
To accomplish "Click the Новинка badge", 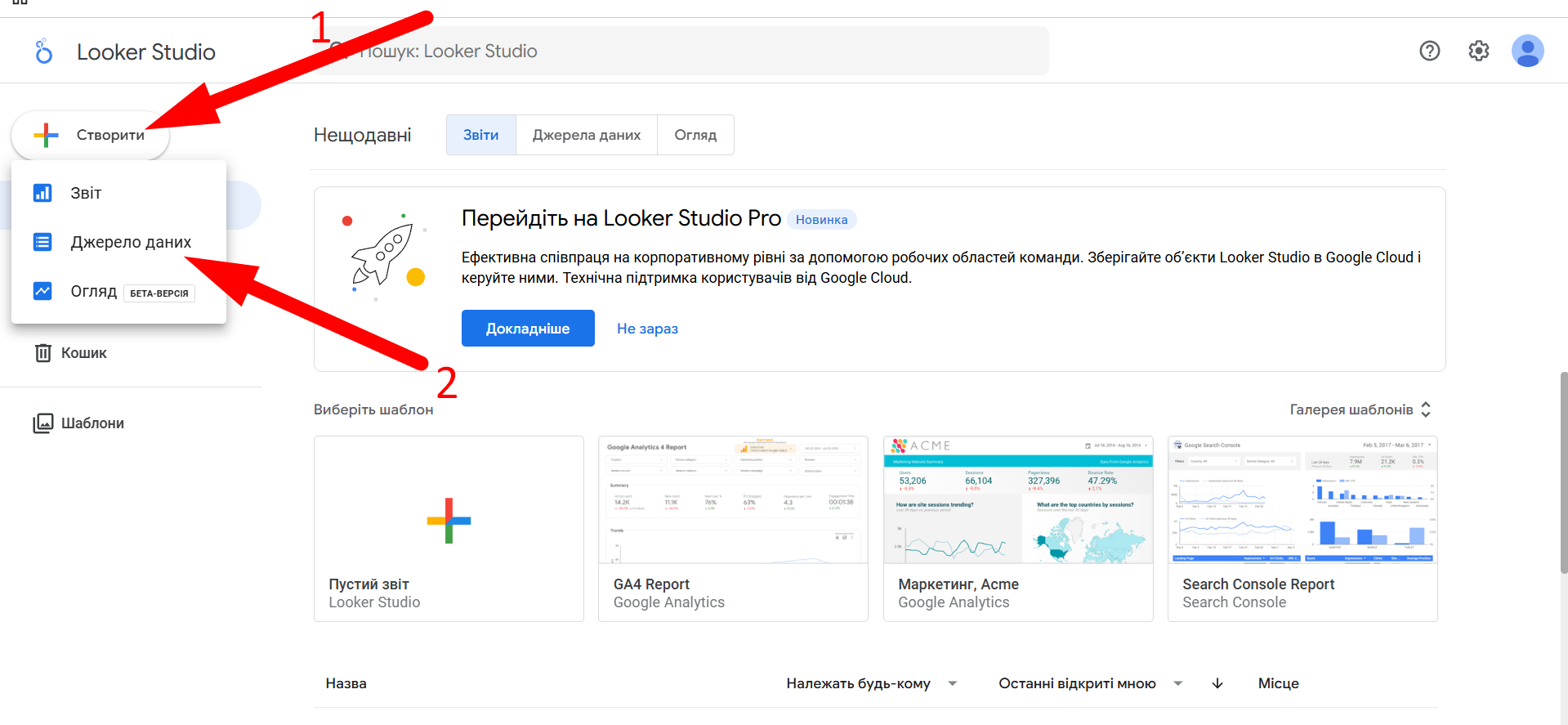I will pyautogui.click(x=822, y=220).
